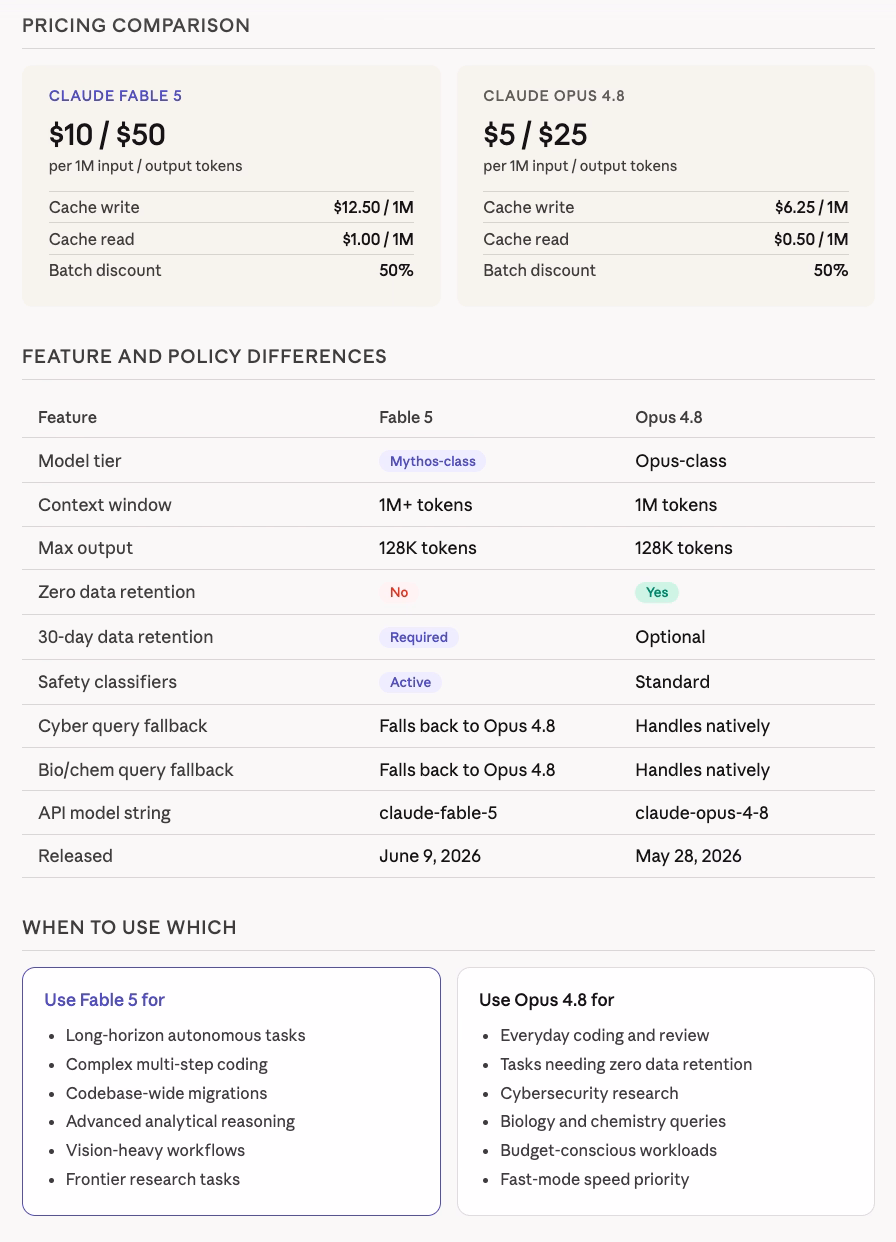Click Advanced analytical reasoning item
The image size is (896, 1242).
(180, 1122)
